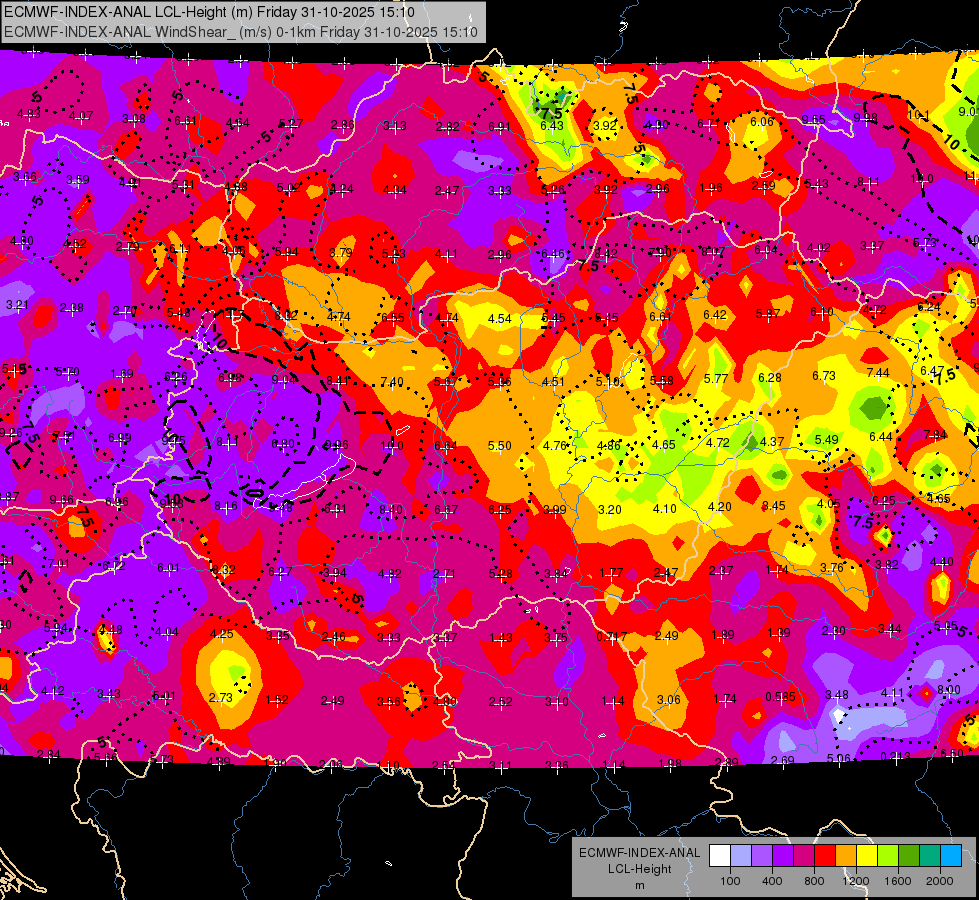Click the wind shear value 4.54
Image resolution: width=979 pixels, height=900 pixels.
[499, 319]
